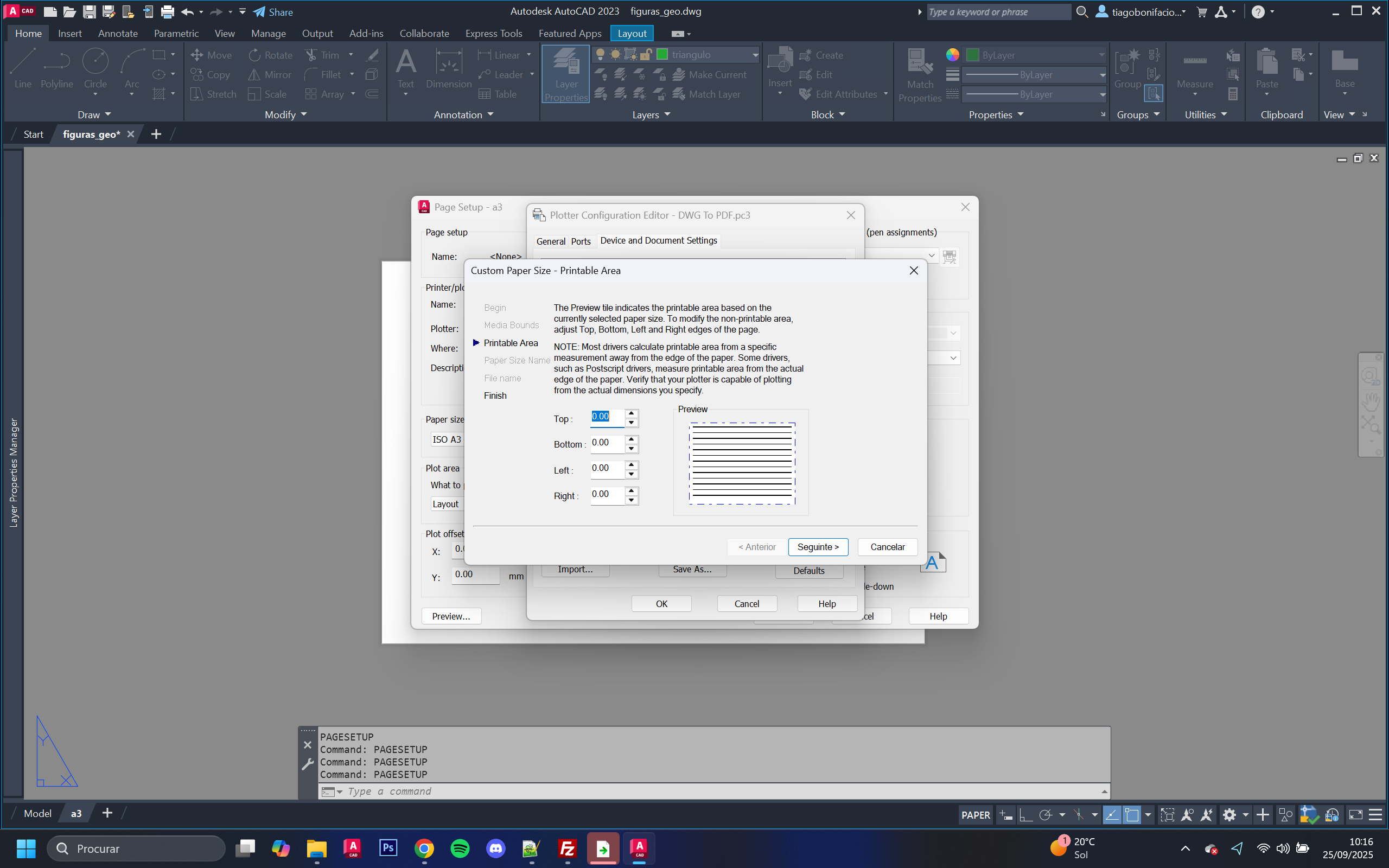The width and height of the screenshot is (1389, 868).
Task: Toggle the layer lock icon for triangulo
Action: [x=646, y=55]
